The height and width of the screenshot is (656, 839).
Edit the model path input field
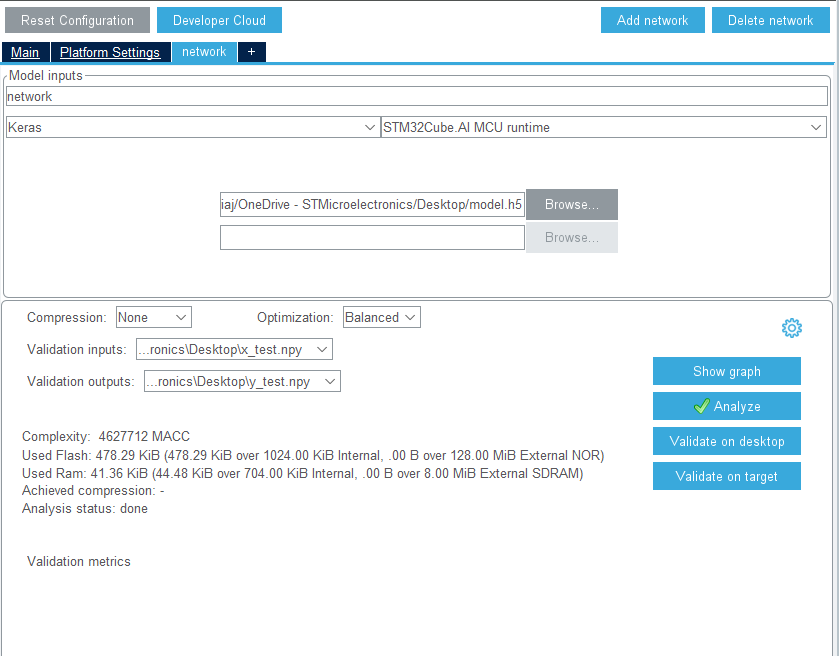tap(372, 204)
